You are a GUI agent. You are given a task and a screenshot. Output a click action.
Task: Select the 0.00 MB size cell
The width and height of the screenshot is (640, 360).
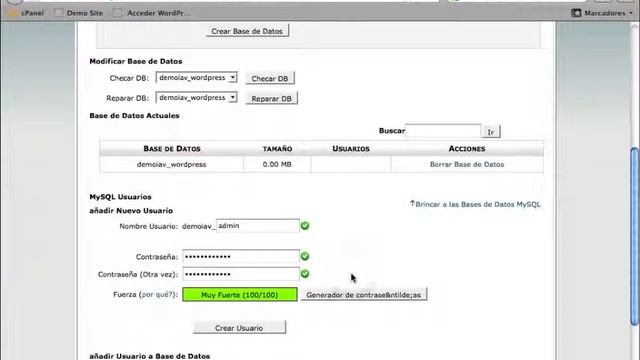(x=277, y=164)
